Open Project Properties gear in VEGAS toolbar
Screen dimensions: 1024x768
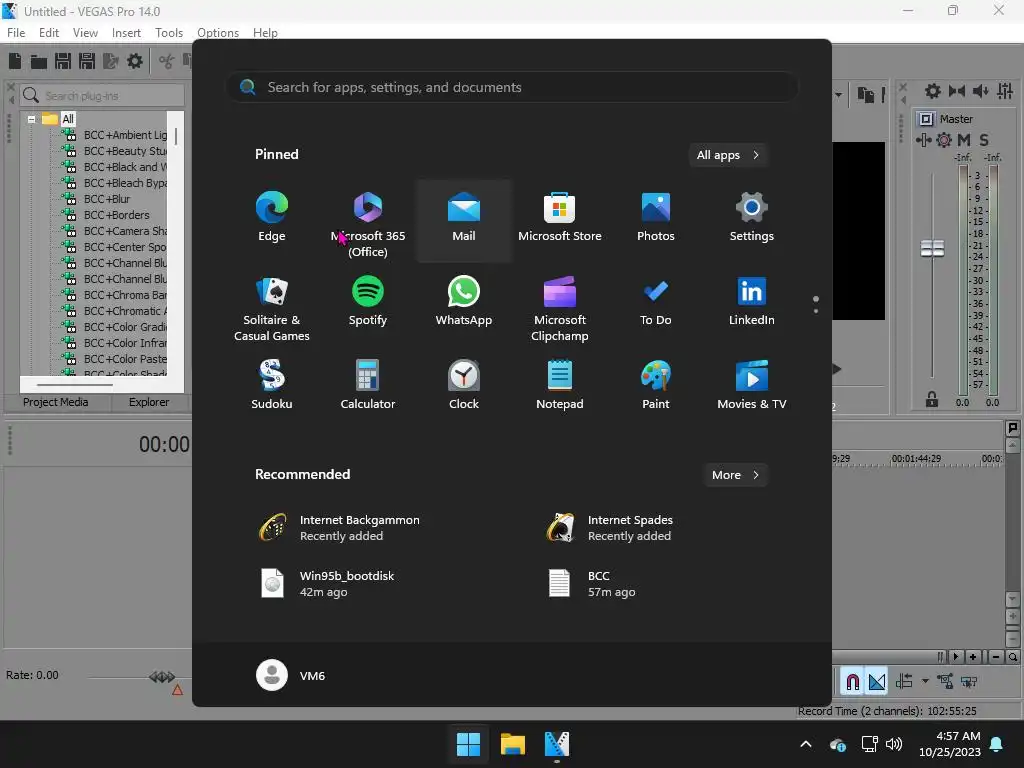click(x=135, y=61)
